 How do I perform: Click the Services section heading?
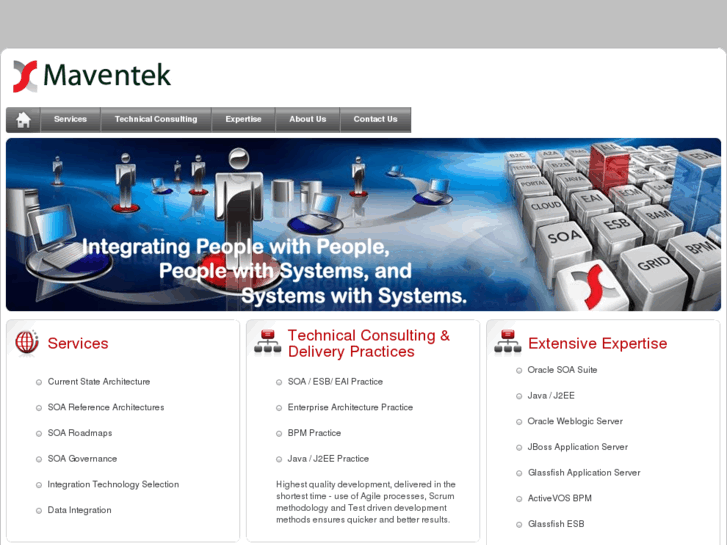pyautogui.click(x=78, y=343)
